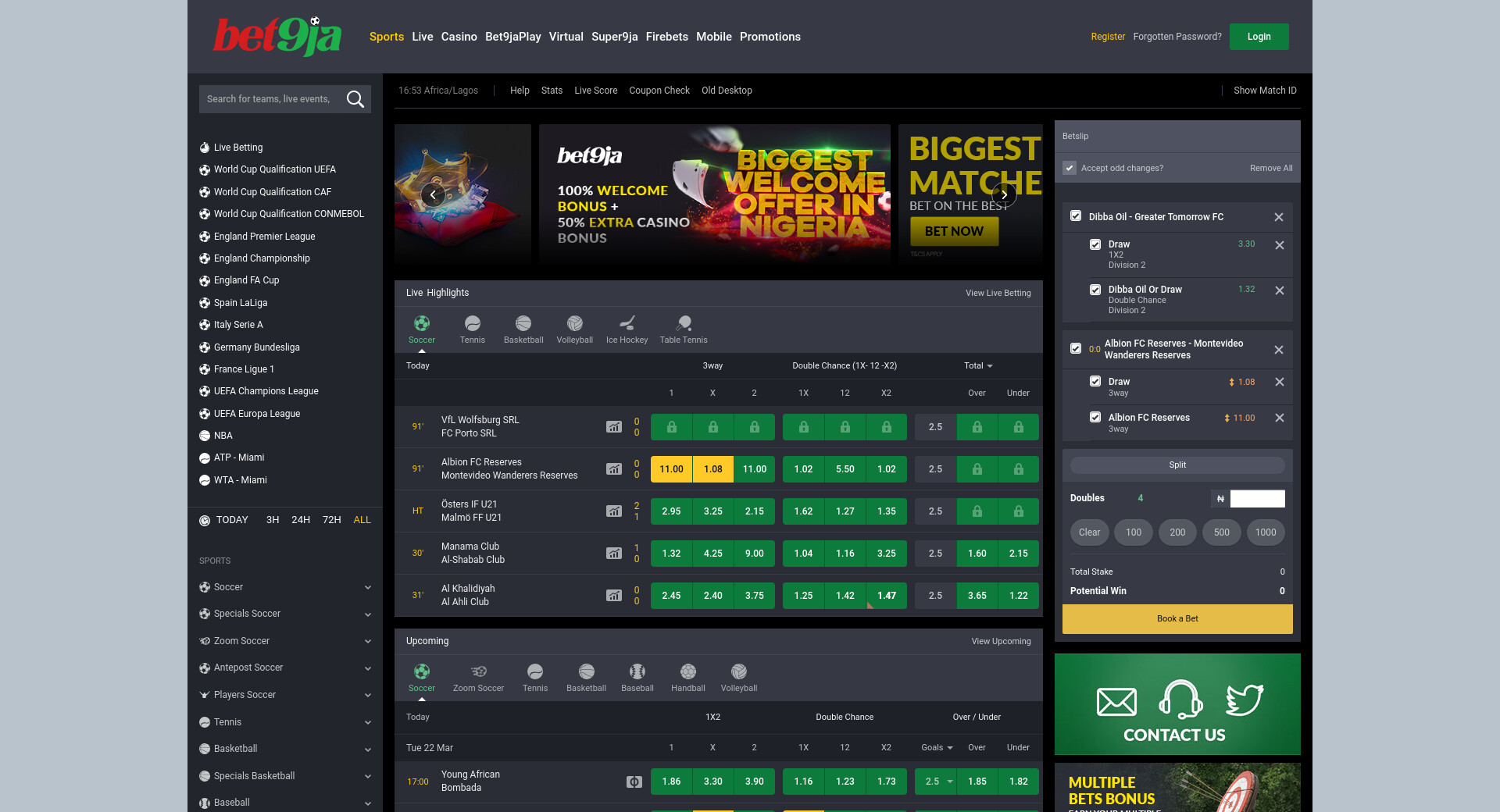Click the 72H time filter

pyautogui.click(x=332, y=520)
